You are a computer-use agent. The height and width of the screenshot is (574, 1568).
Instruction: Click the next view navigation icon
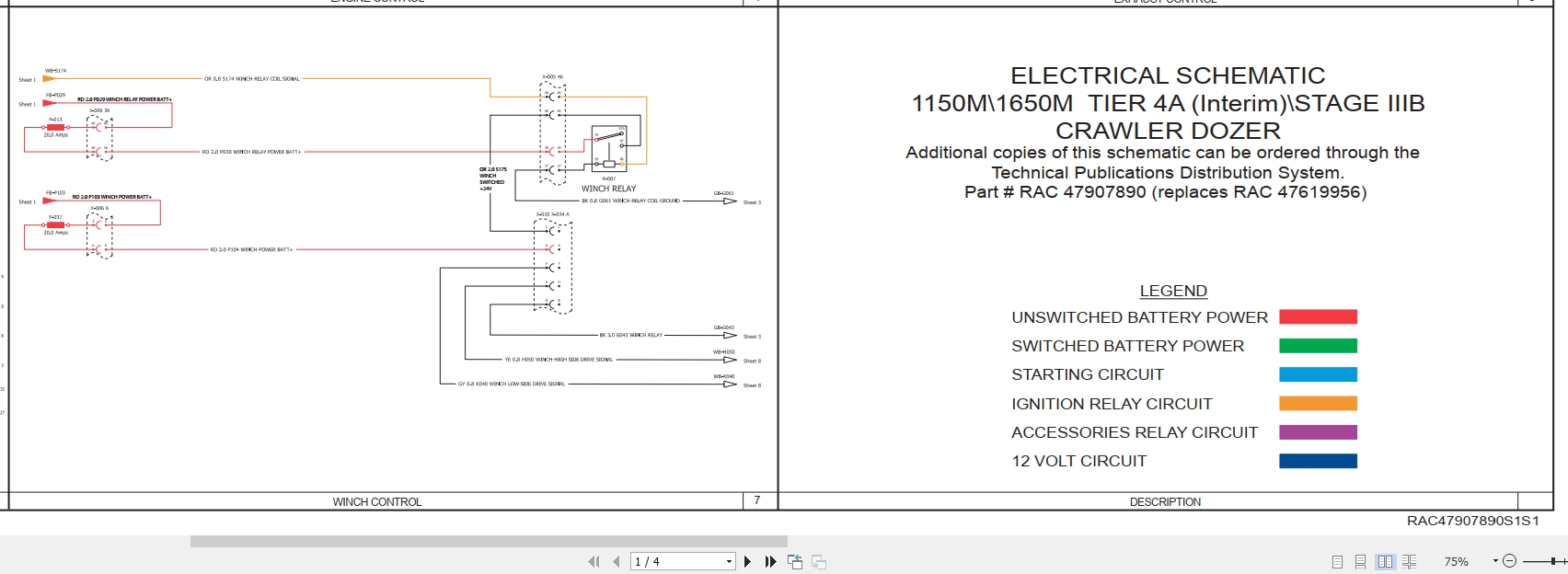819,561
